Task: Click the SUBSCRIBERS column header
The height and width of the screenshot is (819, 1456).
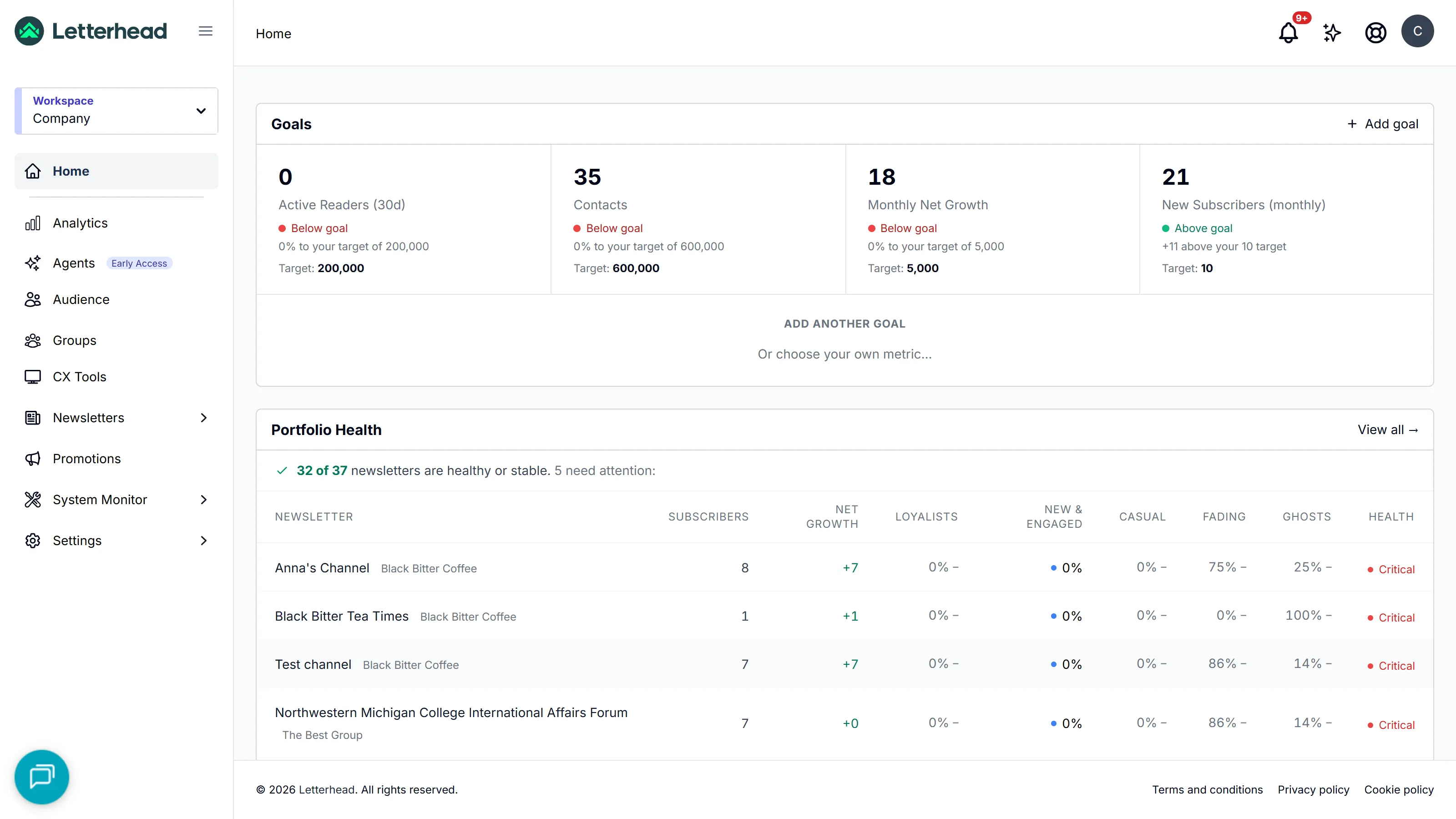Action: coord(708,516)
